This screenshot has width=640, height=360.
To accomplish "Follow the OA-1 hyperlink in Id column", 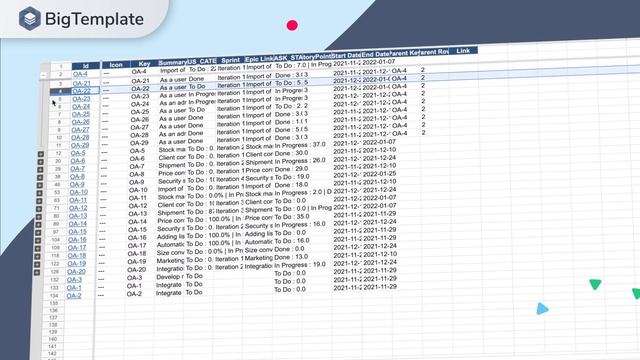I will [x=74, y=288].
